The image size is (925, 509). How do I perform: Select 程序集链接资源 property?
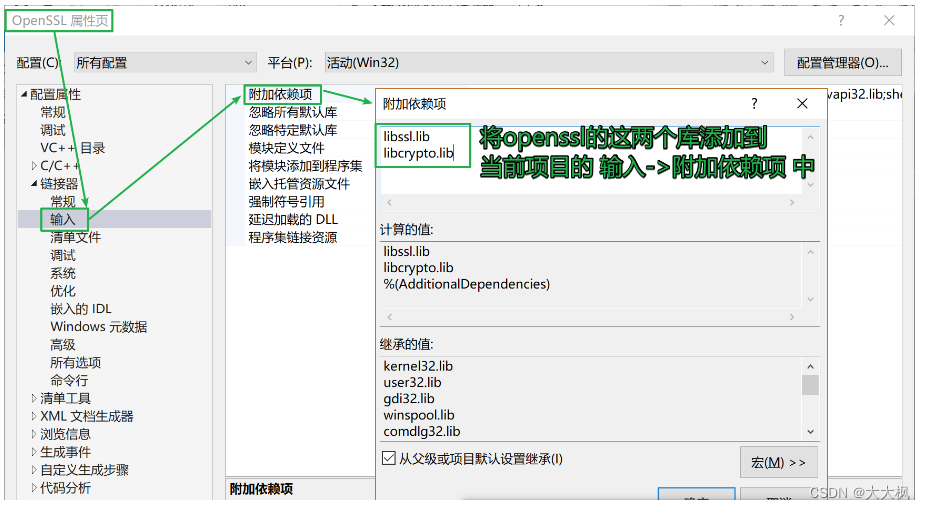pos(293,238)
